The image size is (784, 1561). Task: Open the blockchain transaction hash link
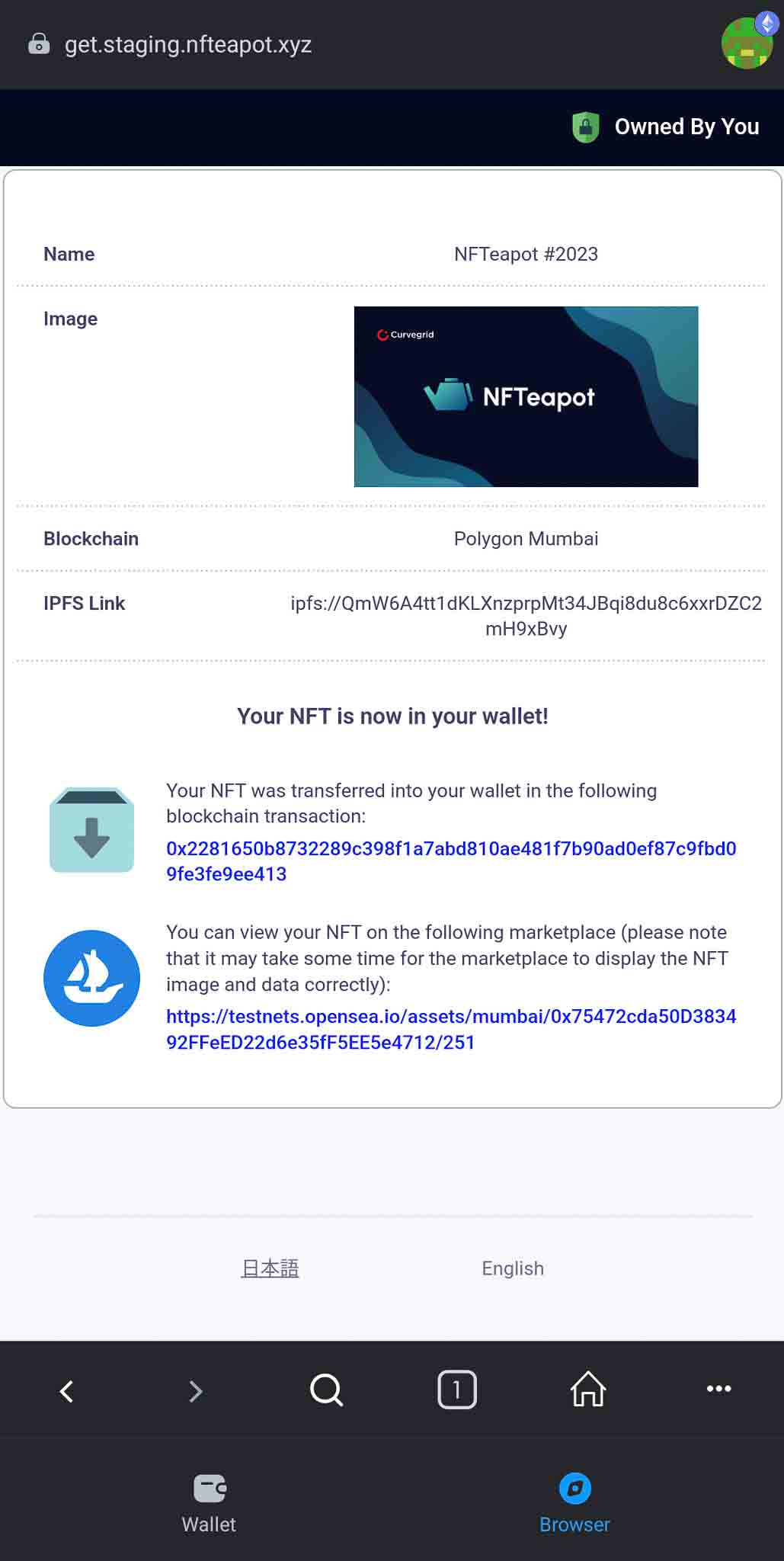(x=451, y=861)
